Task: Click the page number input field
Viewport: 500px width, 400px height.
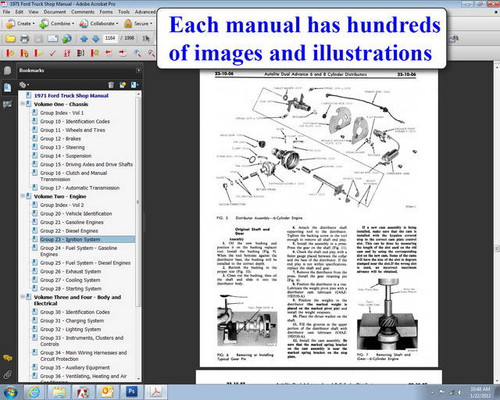Action: (110, 38)
